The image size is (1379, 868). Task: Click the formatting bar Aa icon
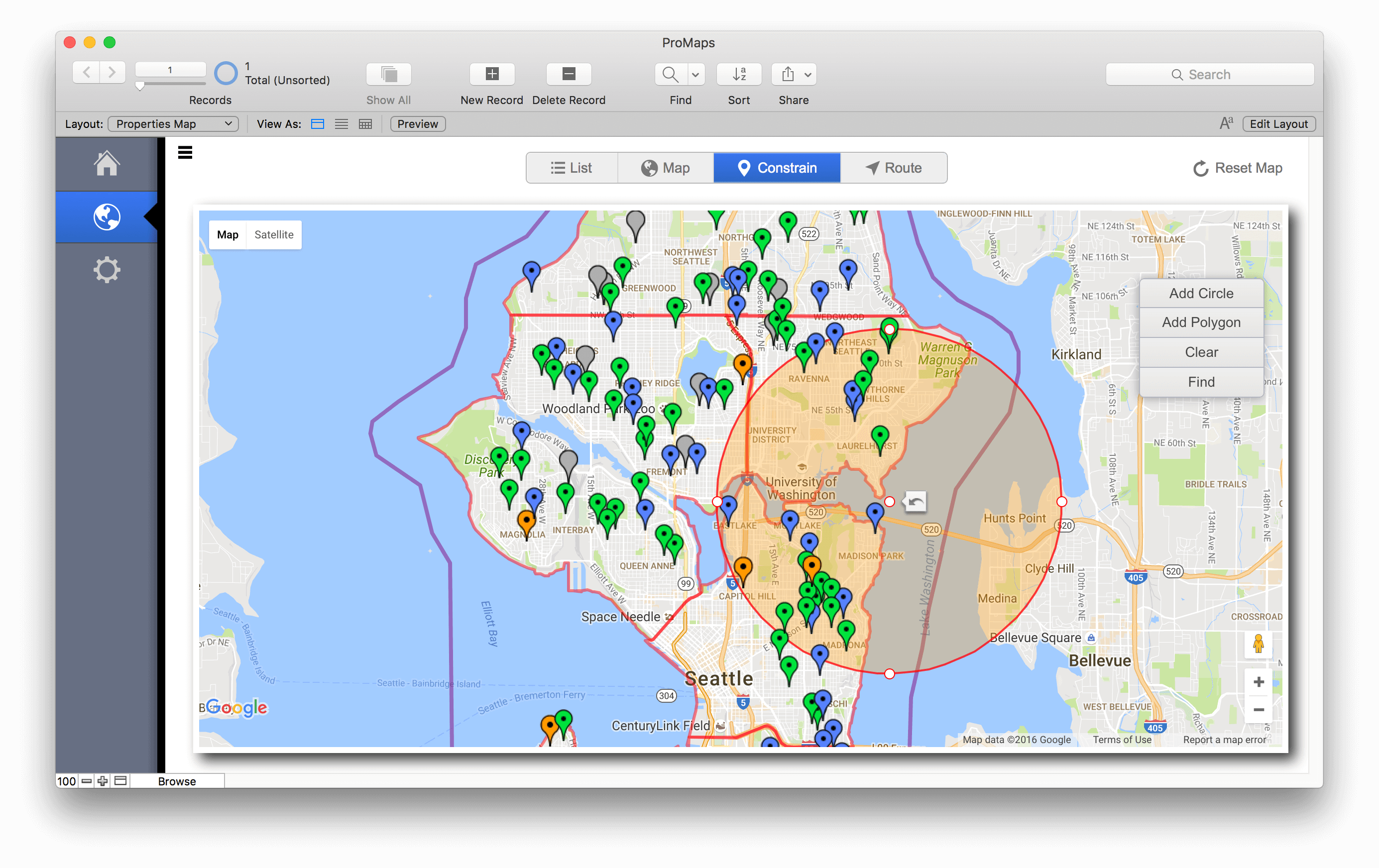(x=1226, y=123)
